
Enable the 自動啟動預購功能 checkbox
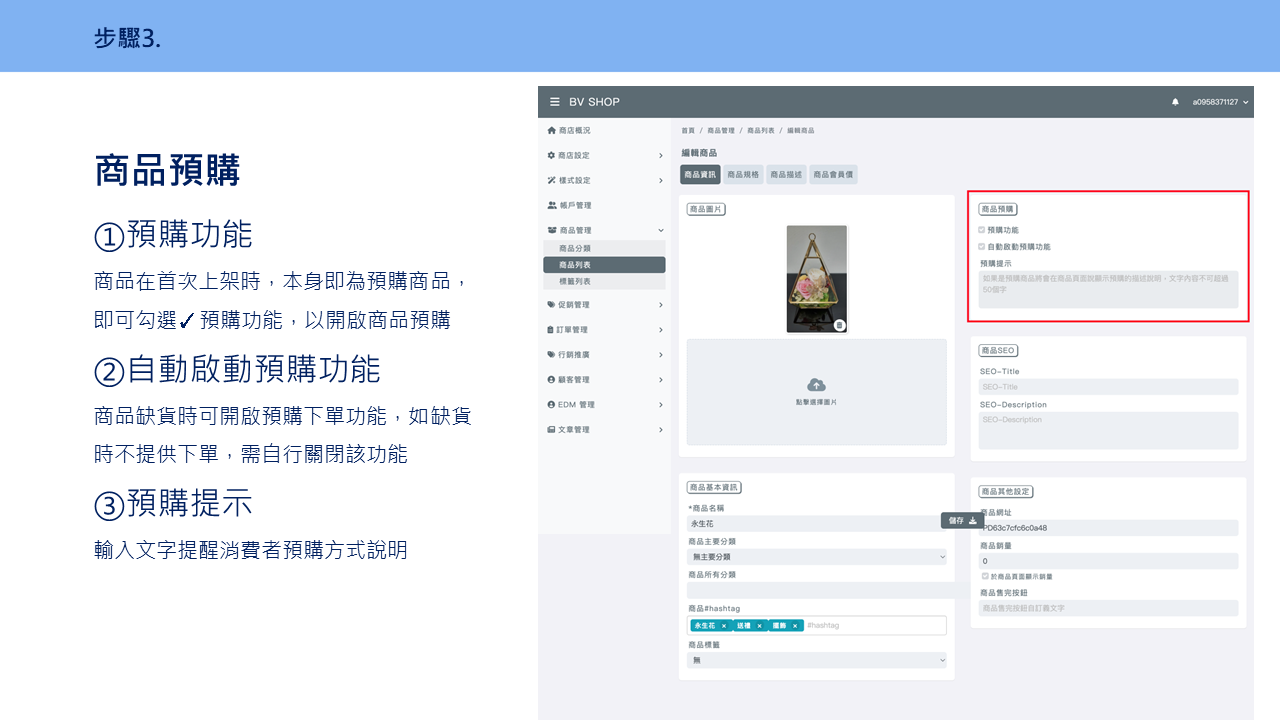coord(982,246)
